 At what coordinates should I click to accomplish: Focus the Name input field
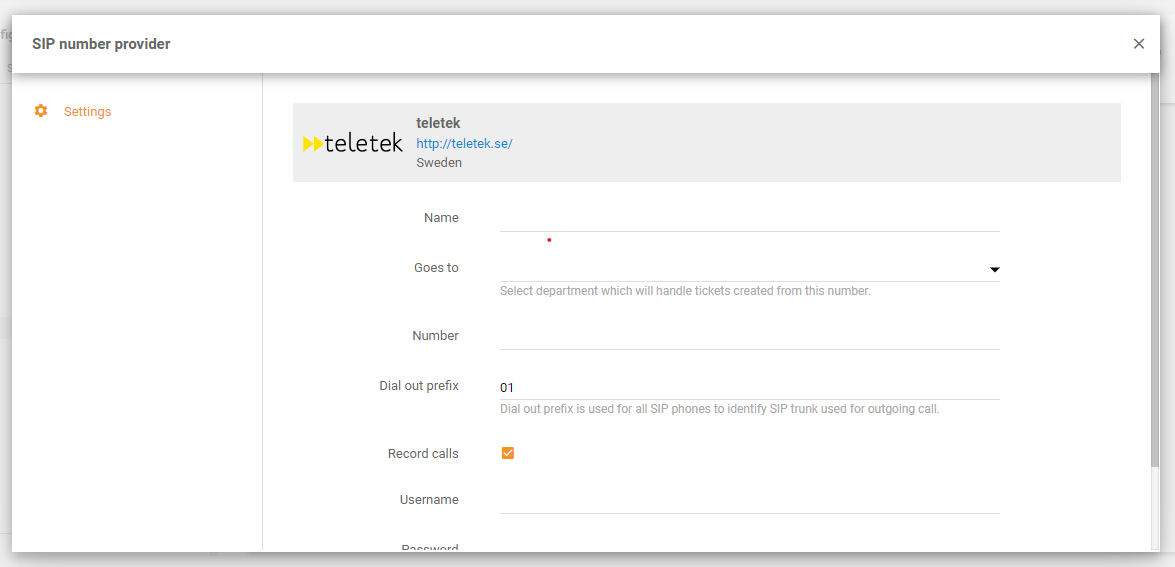[749, 218]
